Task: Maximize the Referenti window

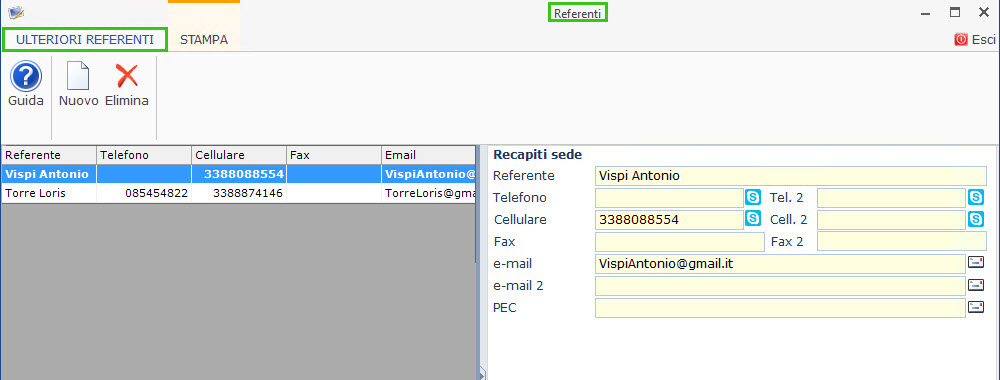Action: click(955, 12)
